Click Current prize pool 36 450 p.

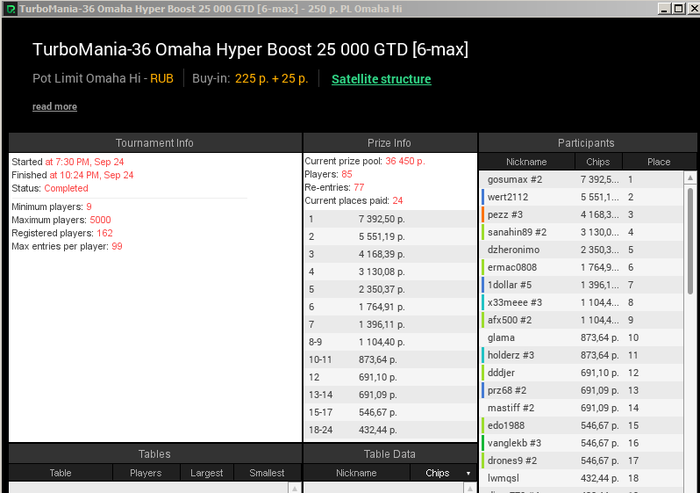(365, 161)
